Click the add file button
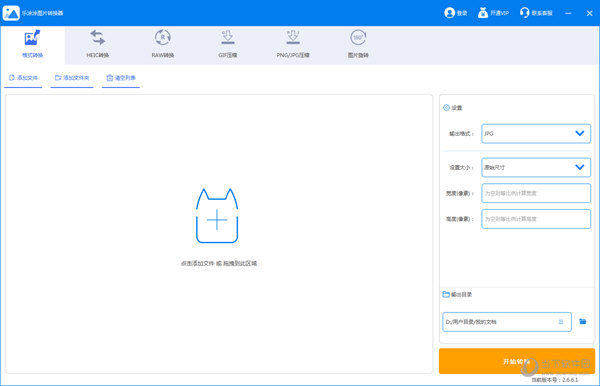This screenshot has width=600, height=386. point(23,78)
